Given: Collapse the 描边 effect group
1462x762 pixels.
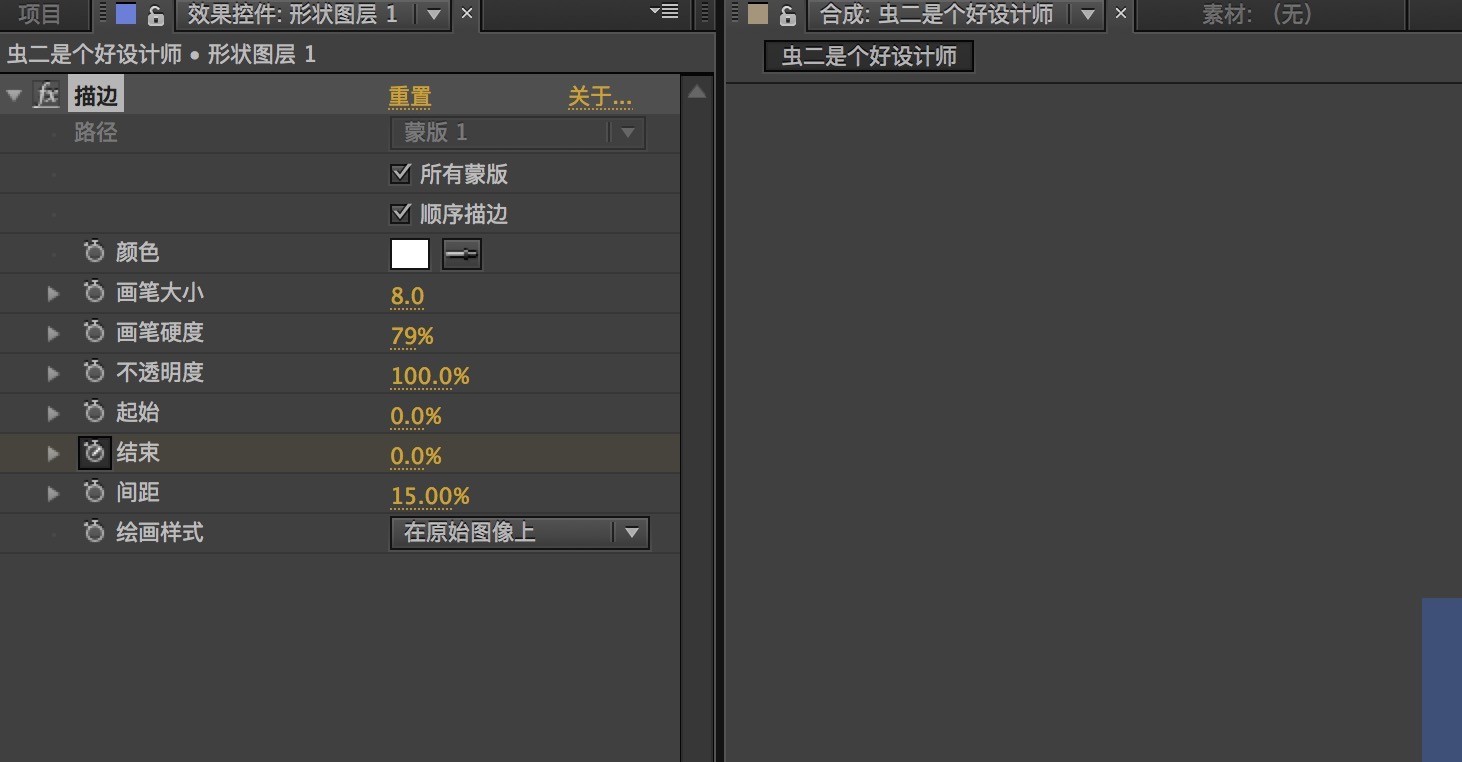Looking at the screenshot, I should [14, 96].
